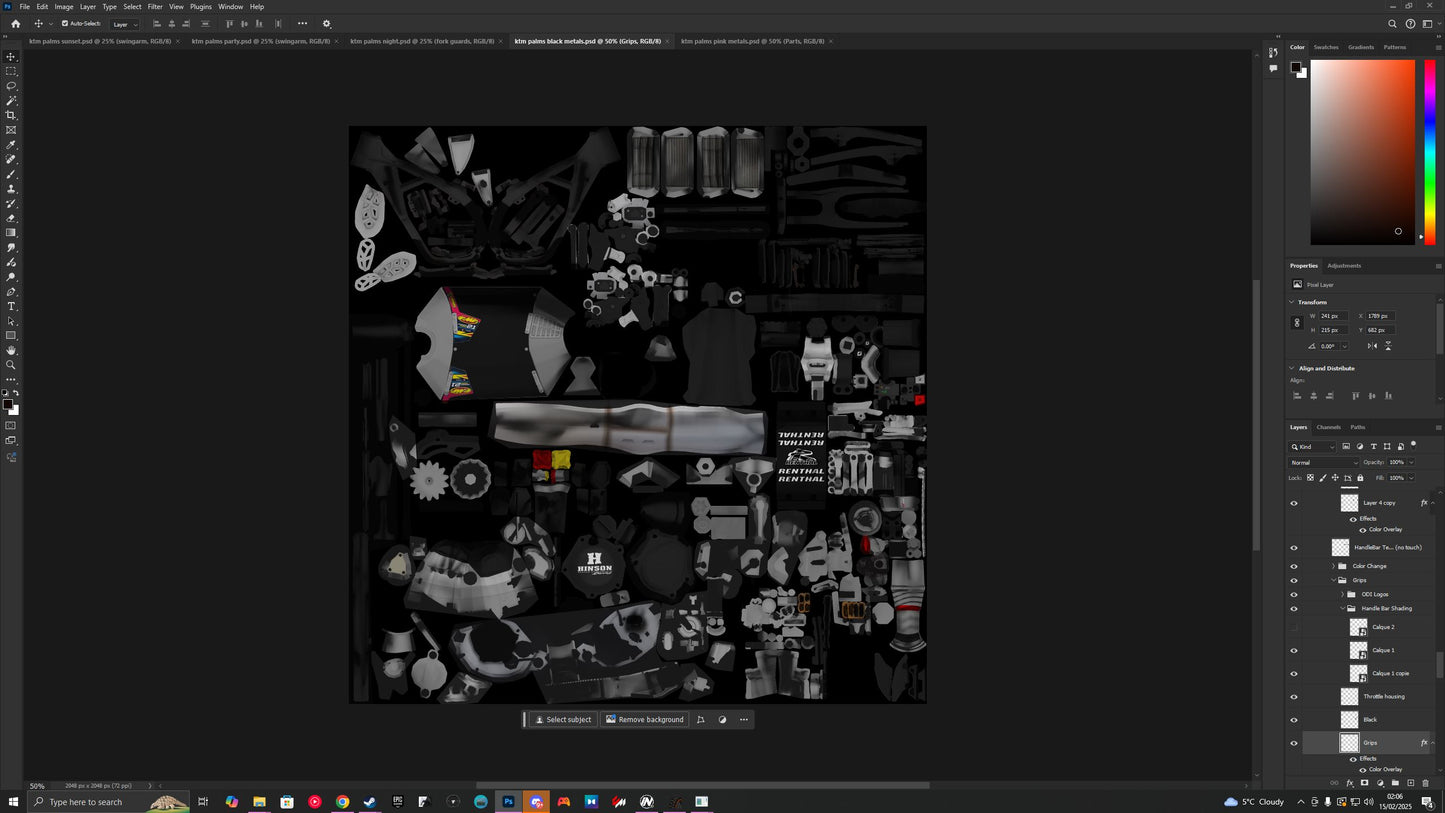The height and width of the screenshot is (813, 1445).
Task: Select the Lasso tool
Action: pos(11,86)
